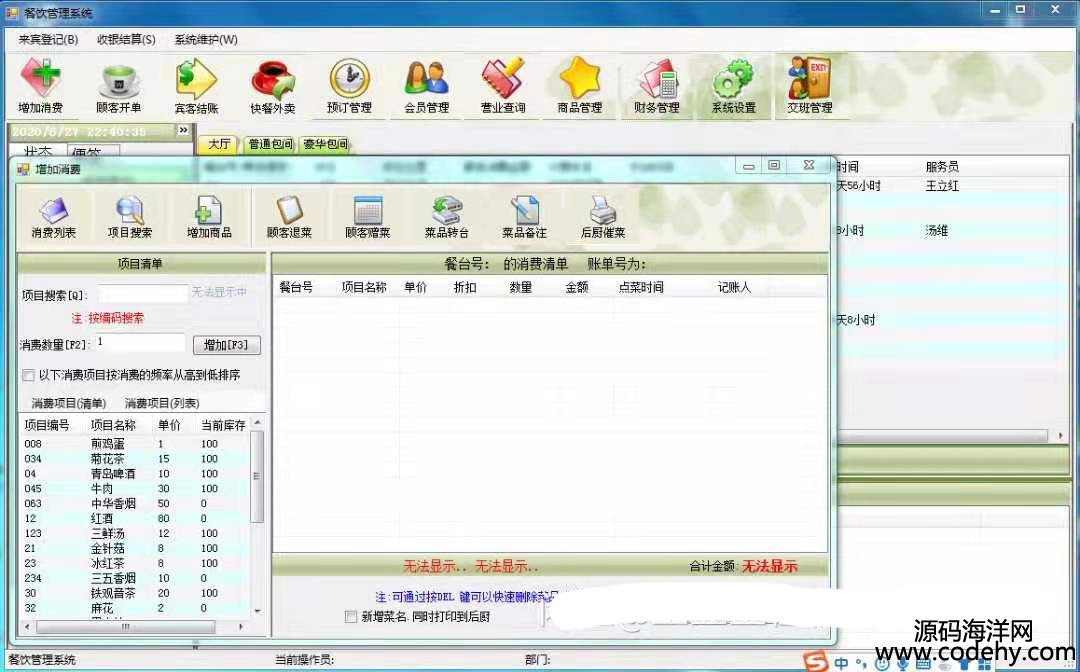Screen dimensions: 1080x672
Task: Click the 点菜时间 column header
Action: (x=641, y=287)
